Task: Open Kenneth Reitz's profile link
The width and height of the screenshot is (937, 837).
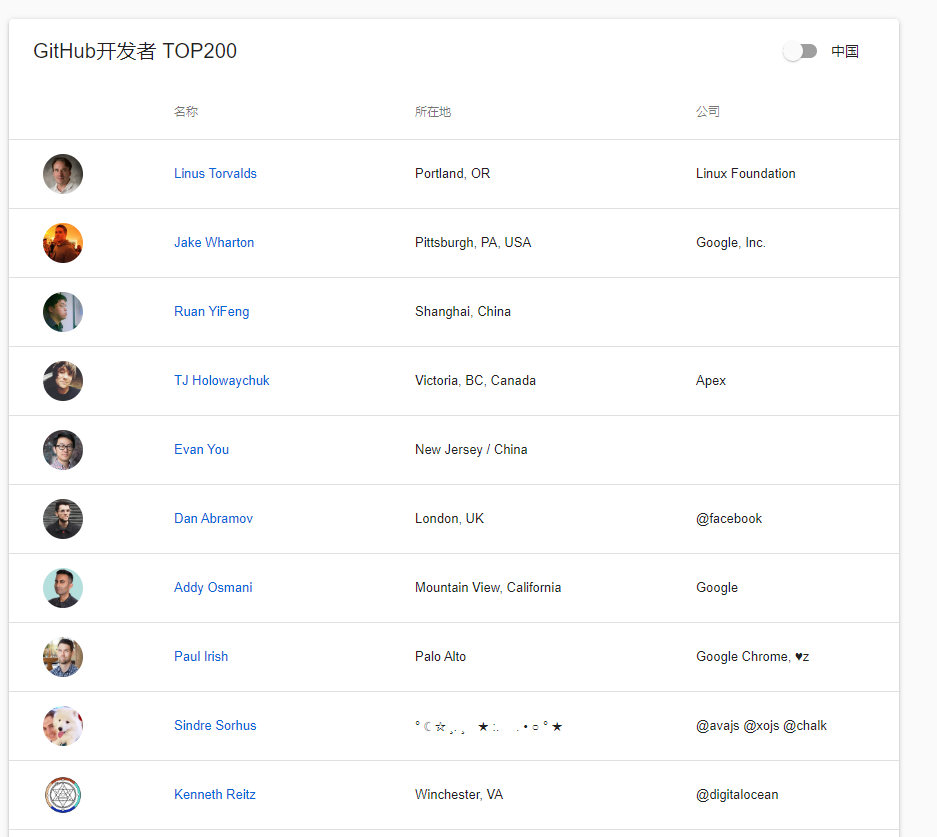Action: (215, 794)
